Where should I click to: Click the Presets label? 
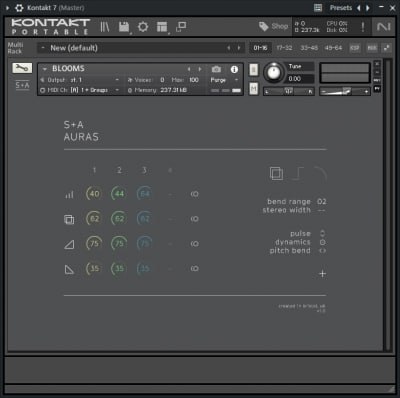click(x=341, y=8)
